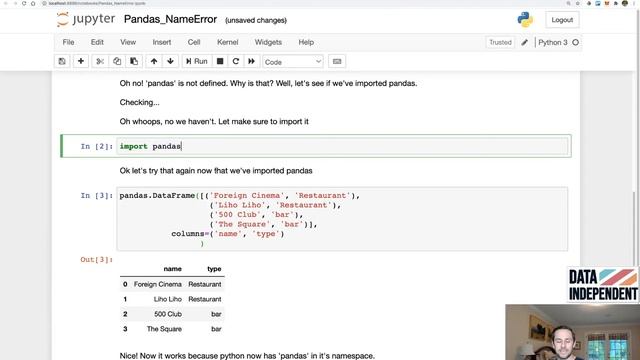Move selected cell up arrow
The image size is (640, 360).
click(154, 61)
